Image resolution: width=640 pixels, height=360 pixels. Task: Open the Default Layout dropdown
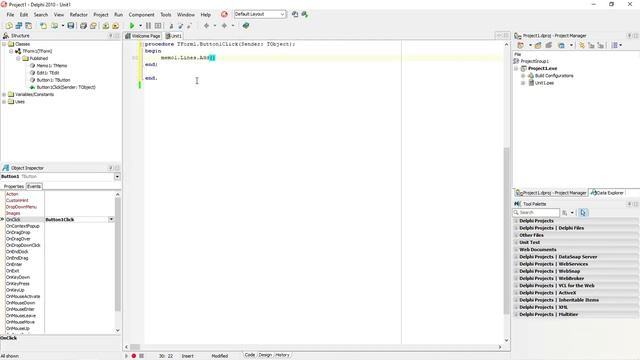pyautogui.click(x=282, y=14)
